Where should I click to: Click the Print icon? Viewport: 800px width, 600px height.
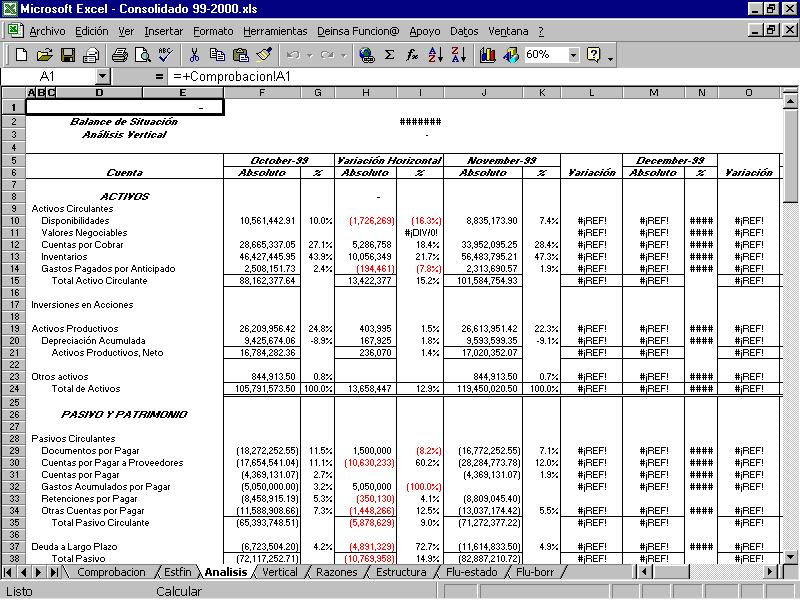tap(119, 55)
